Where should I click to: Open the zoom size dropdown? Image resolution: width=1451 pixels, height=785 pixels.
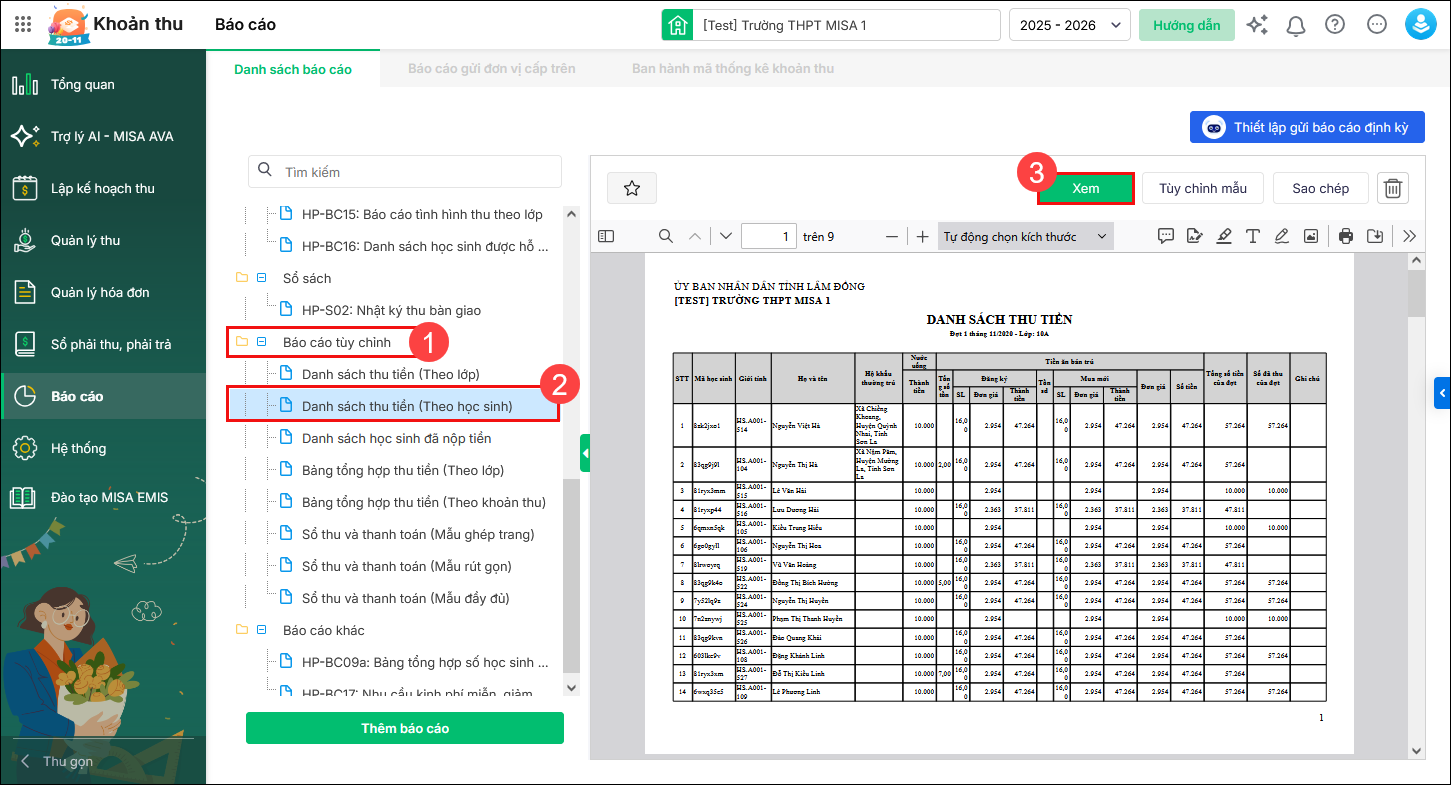coord(1025,236)
